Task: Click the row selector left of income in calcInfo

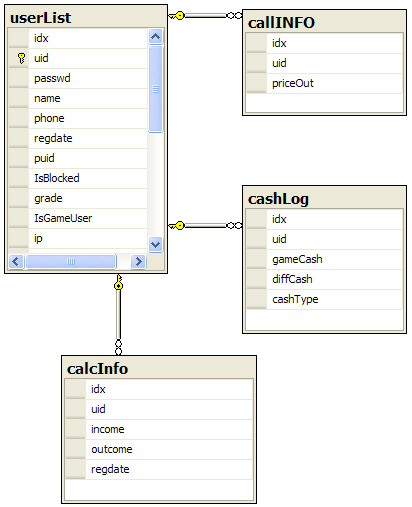Action: point(75,429)
